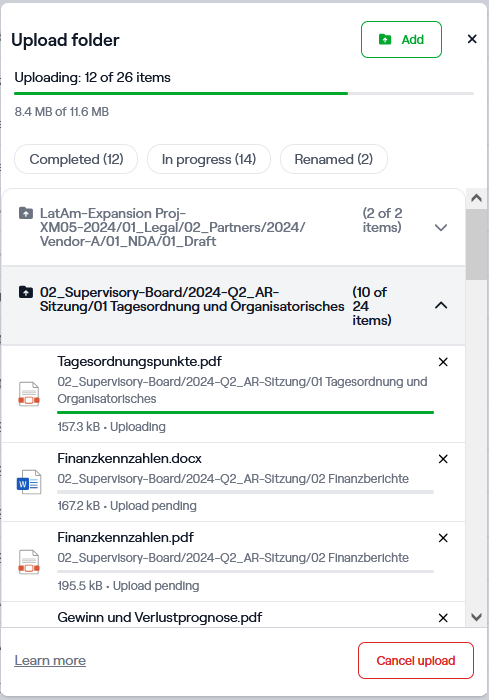Click the Finanzkennzahlen.docx Word file icon
Viewport: 489px width, 700px height.
pos(29,482)
